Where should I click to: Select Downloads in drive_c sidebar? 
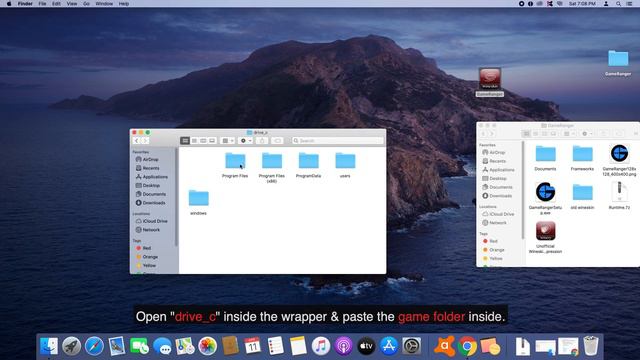click(x=153, y=203)
